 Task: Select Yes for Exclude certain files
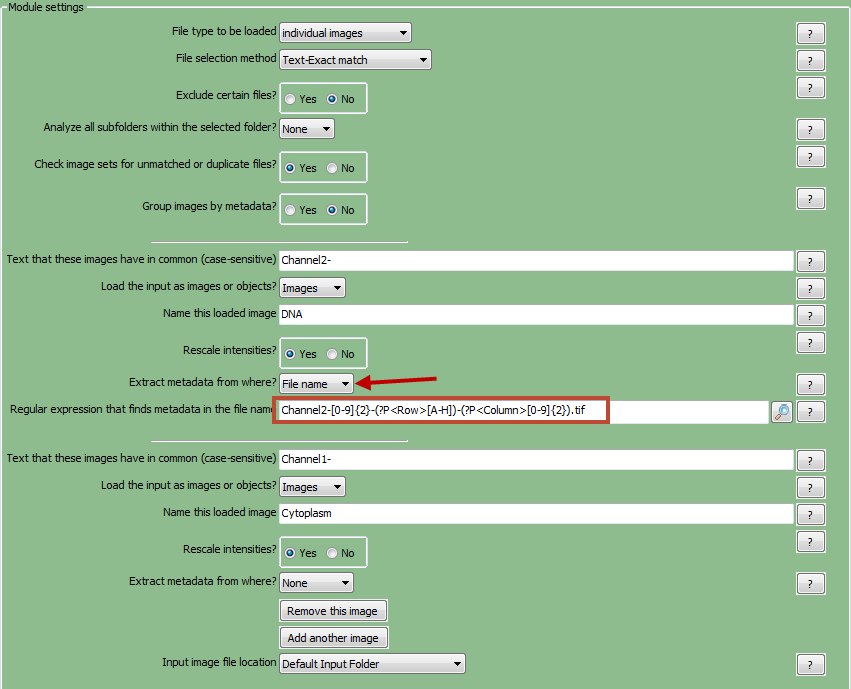(291, 99)
